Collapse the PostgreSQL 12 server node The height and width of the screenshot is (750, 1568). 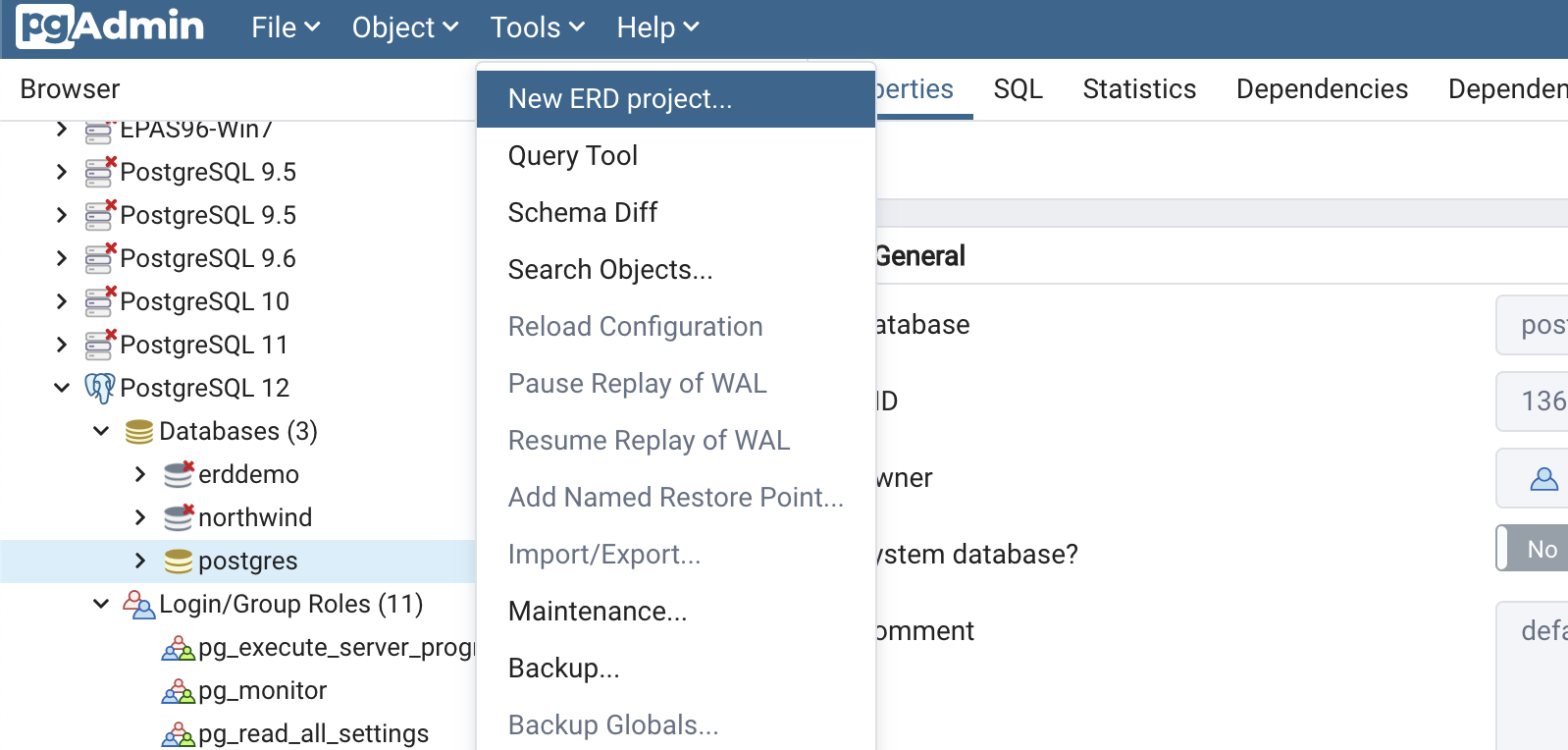tap(62, 388)
